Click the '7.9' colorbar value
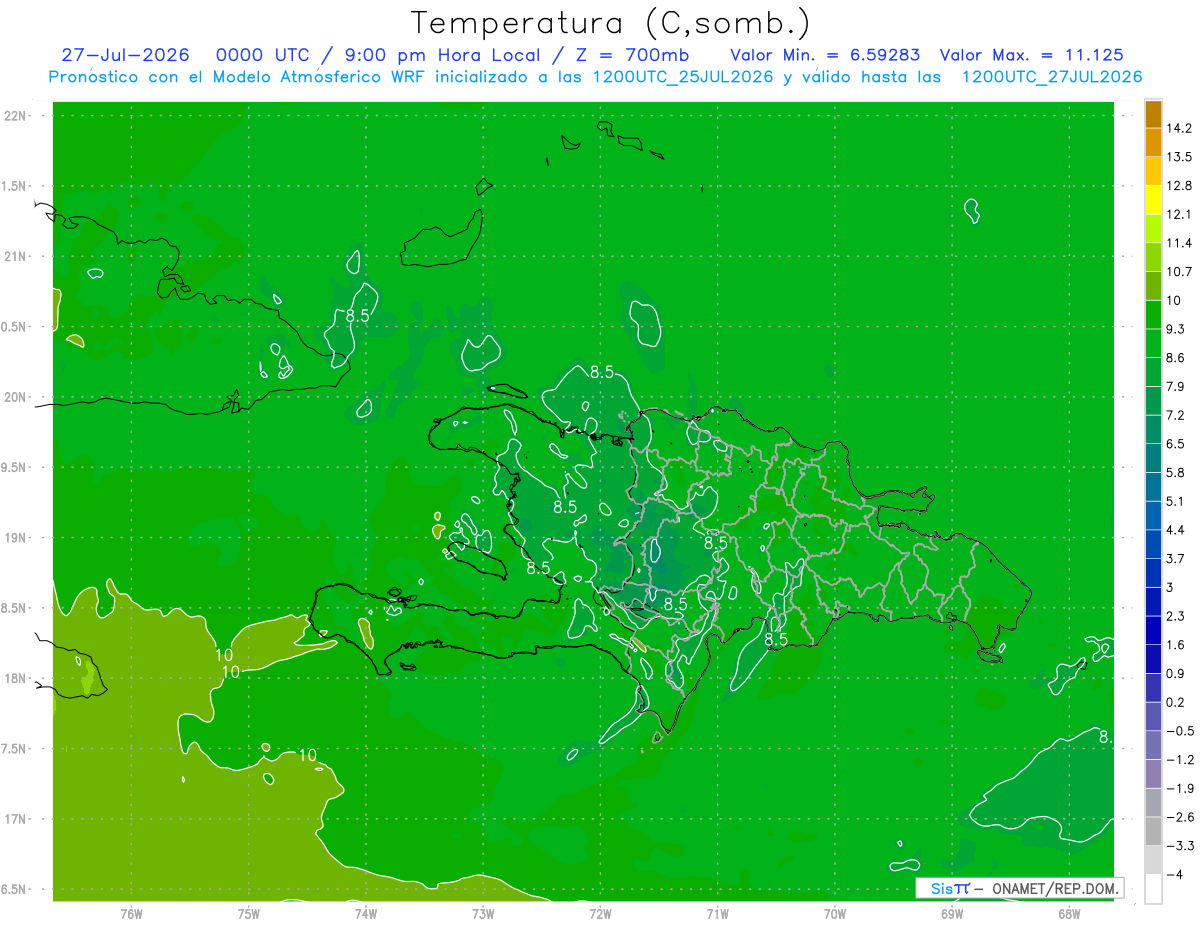 [1176, 386]
